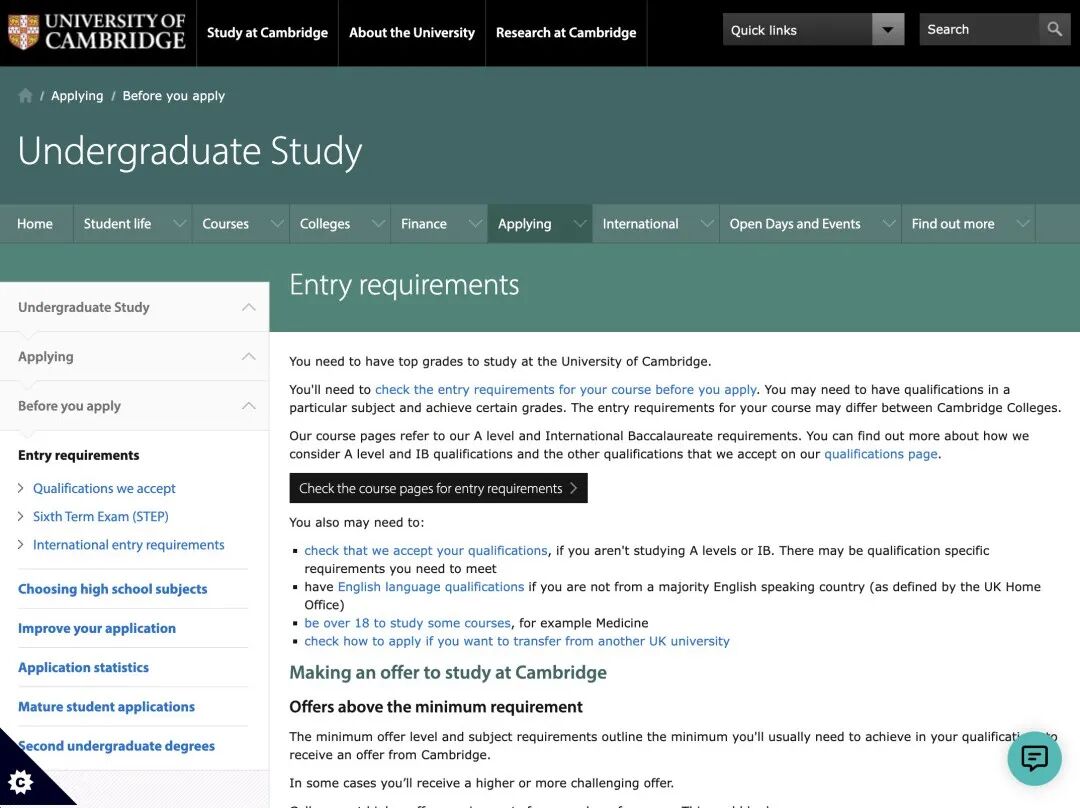Expand the Applying menu chevron in the nav bar
The image size is (1080, 808).
580,223
